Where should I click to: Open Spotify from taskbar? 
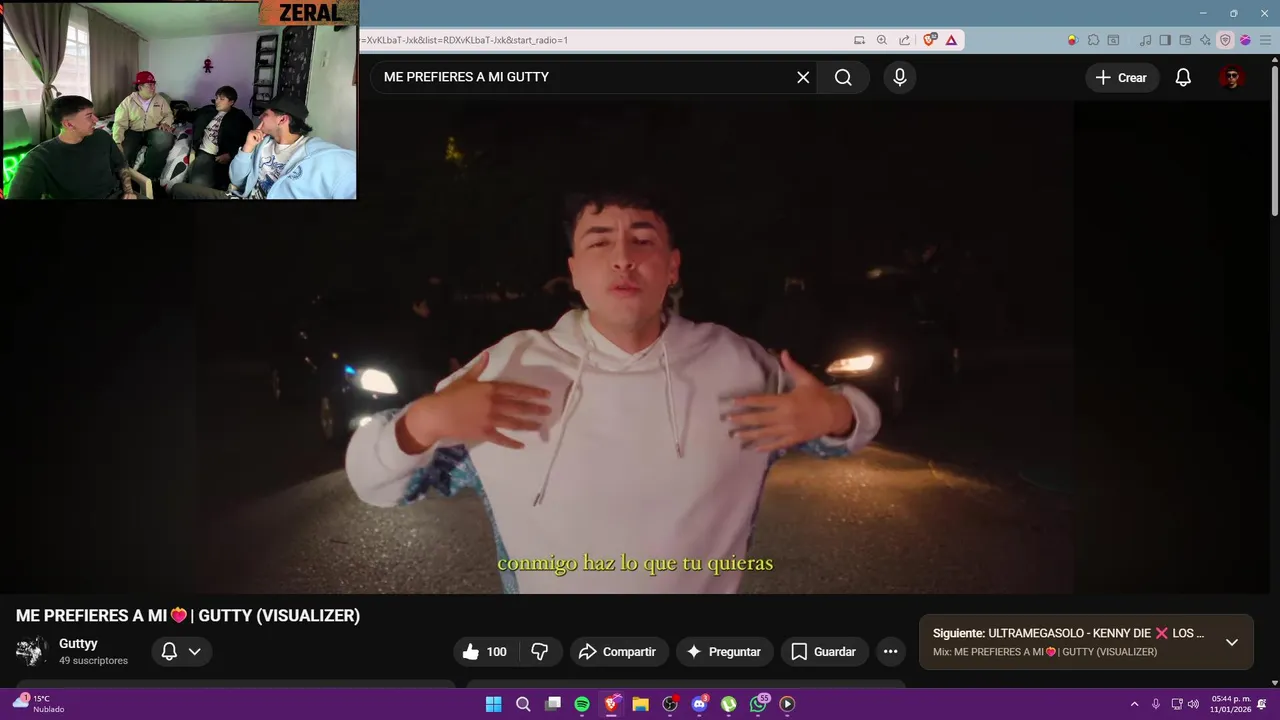582,704
